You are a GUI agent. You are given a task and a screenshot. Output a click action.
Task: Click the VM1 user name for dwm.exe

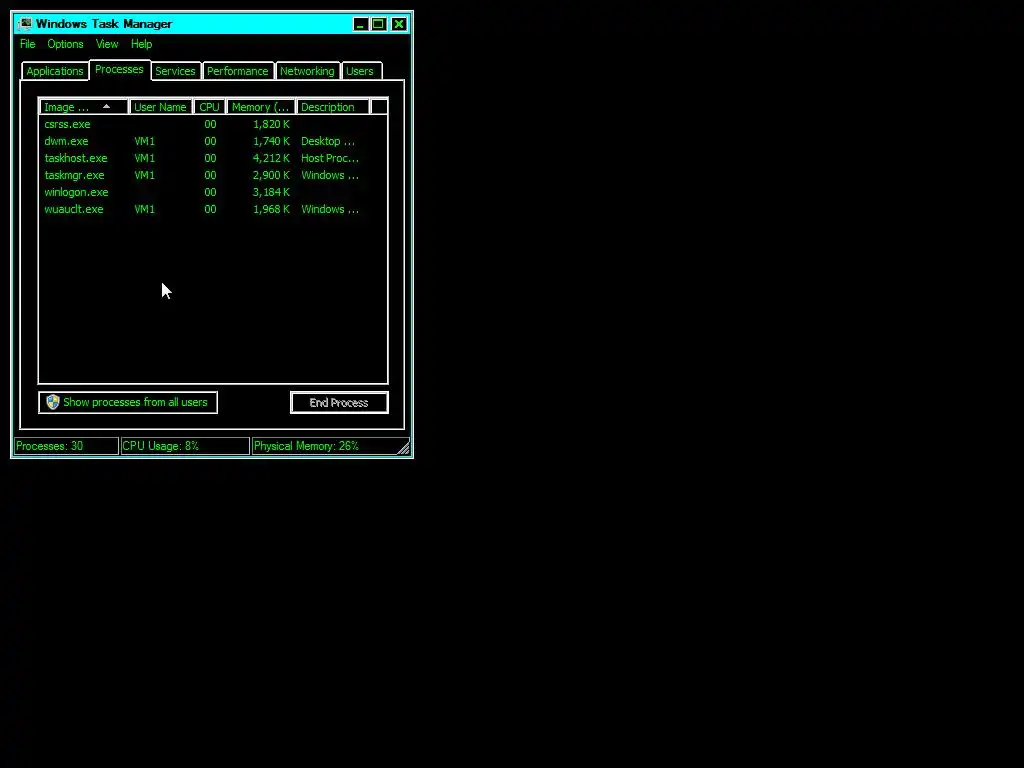pyautogui.click(x=144, y=141)
